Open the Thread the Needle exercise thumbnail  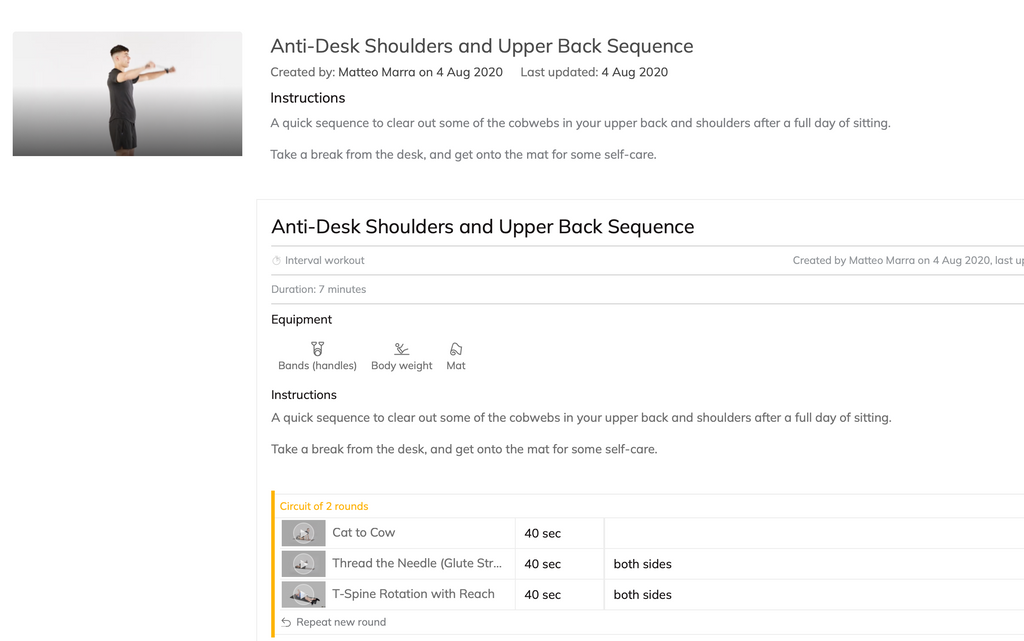(x=303, y=564)
